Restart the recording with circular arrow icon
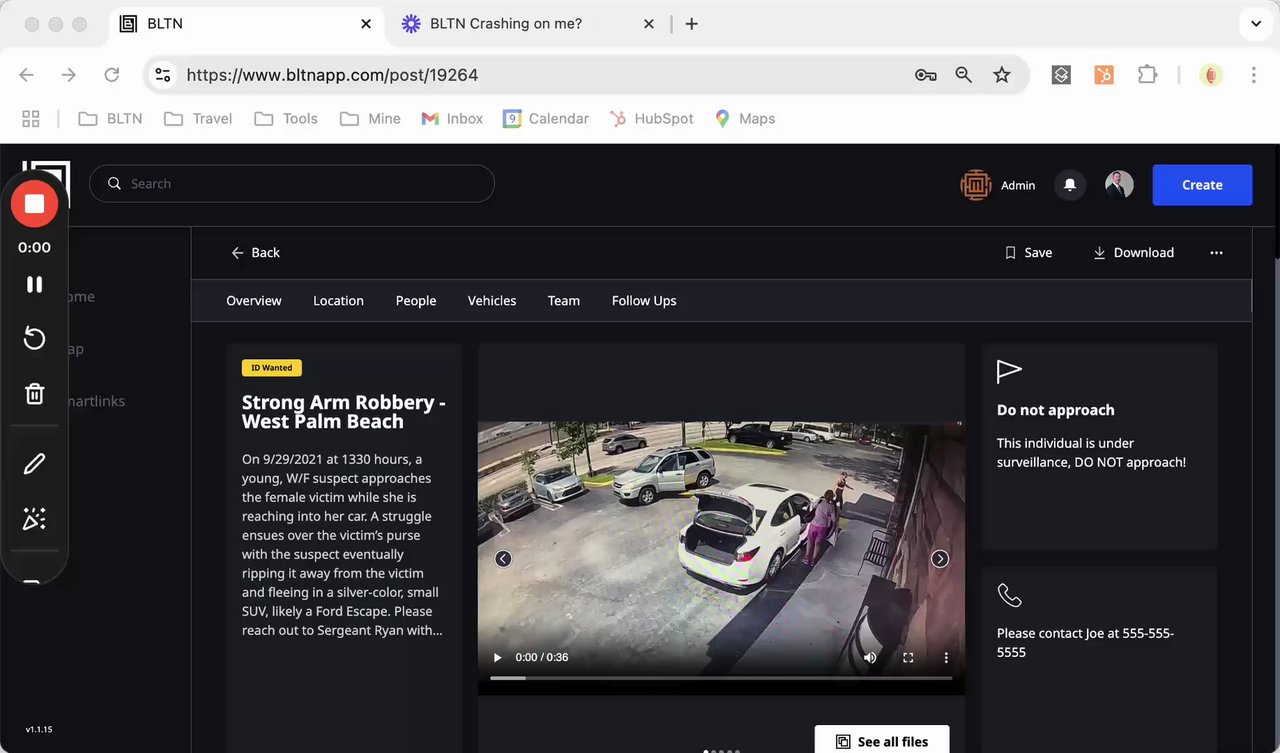Screen dimensions: 1280x753 pos(34,338)
